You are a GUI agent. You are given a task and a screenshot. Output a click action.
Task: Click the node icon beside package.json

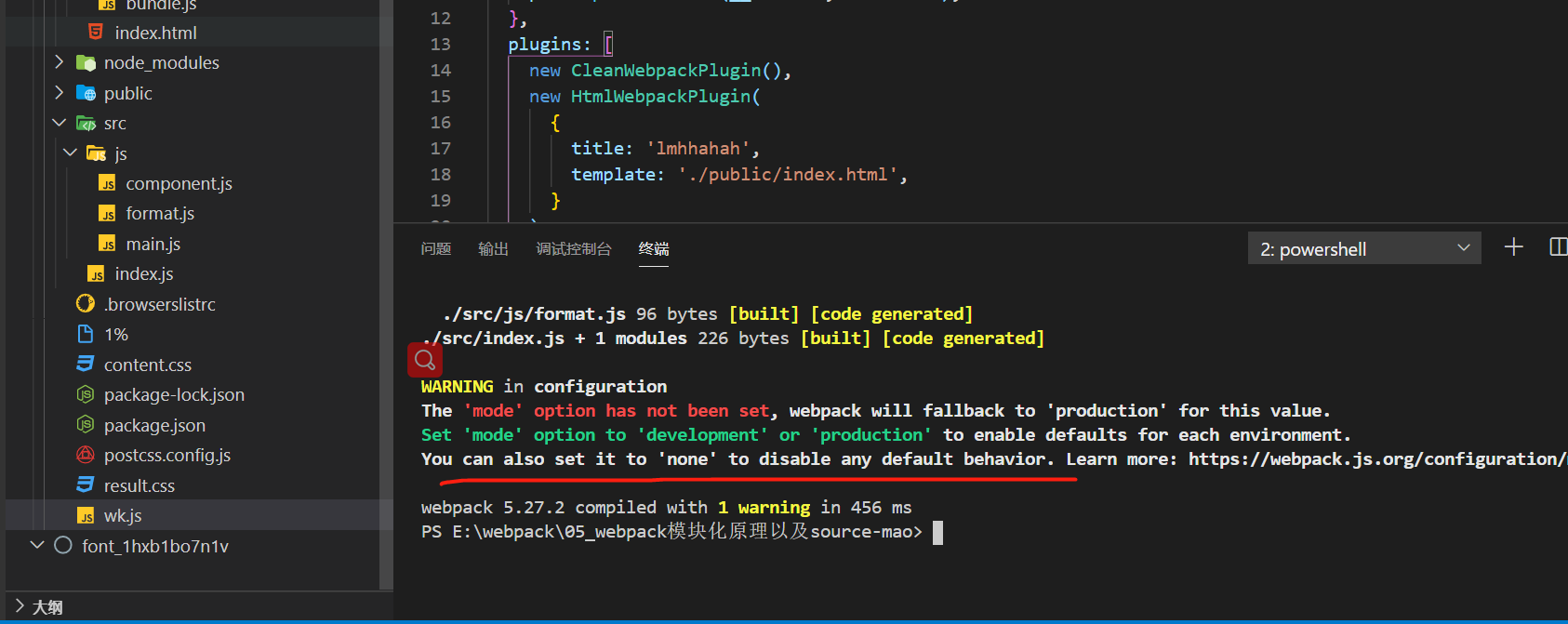tap(86, 424)
